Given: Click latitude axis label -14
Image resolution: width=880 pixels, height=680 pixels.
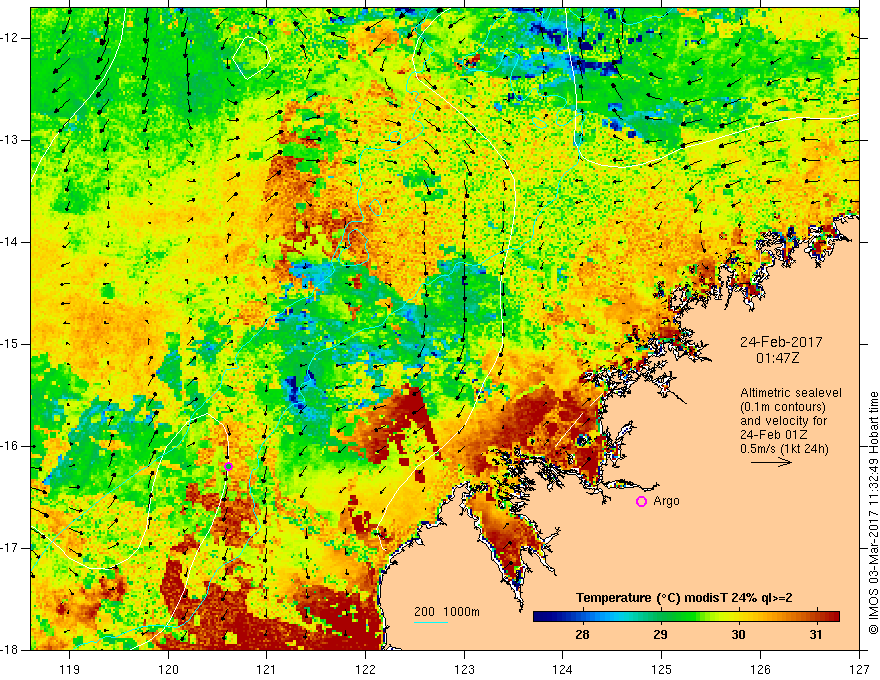Looking at the screenshot, I should coord(10,242).
